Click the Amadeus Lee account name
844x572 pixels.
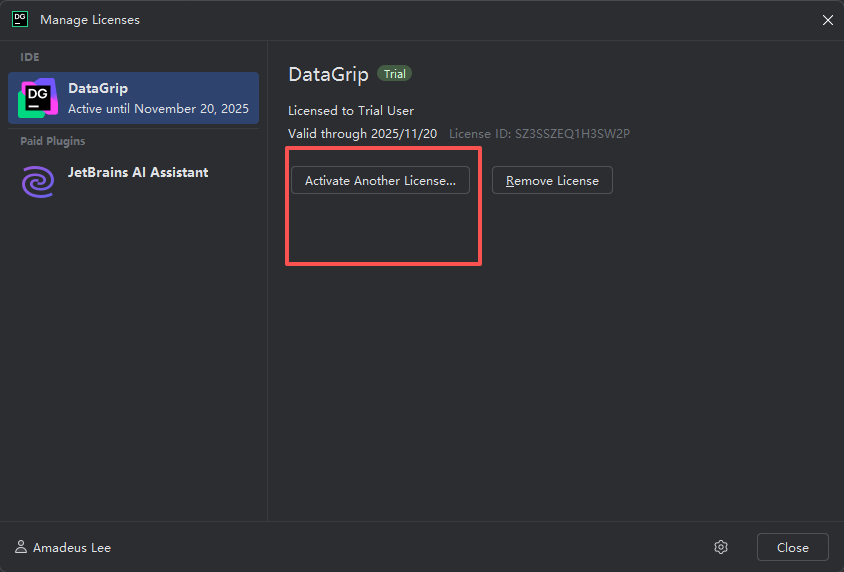click(x=72, y=547)
